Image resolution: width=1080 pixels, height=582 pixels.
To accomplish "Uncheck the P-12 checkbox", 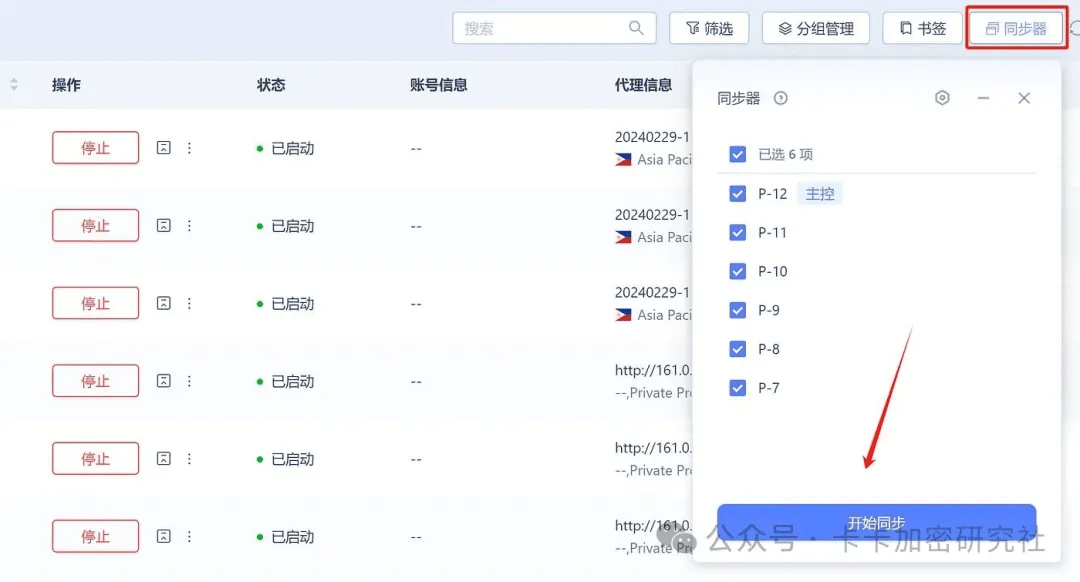I will [738, 194].
